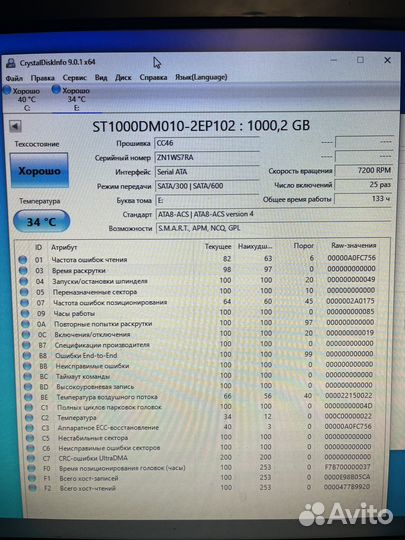Click the Интерфейс field Serial ATA
The image size is (405, 540).
207,172
